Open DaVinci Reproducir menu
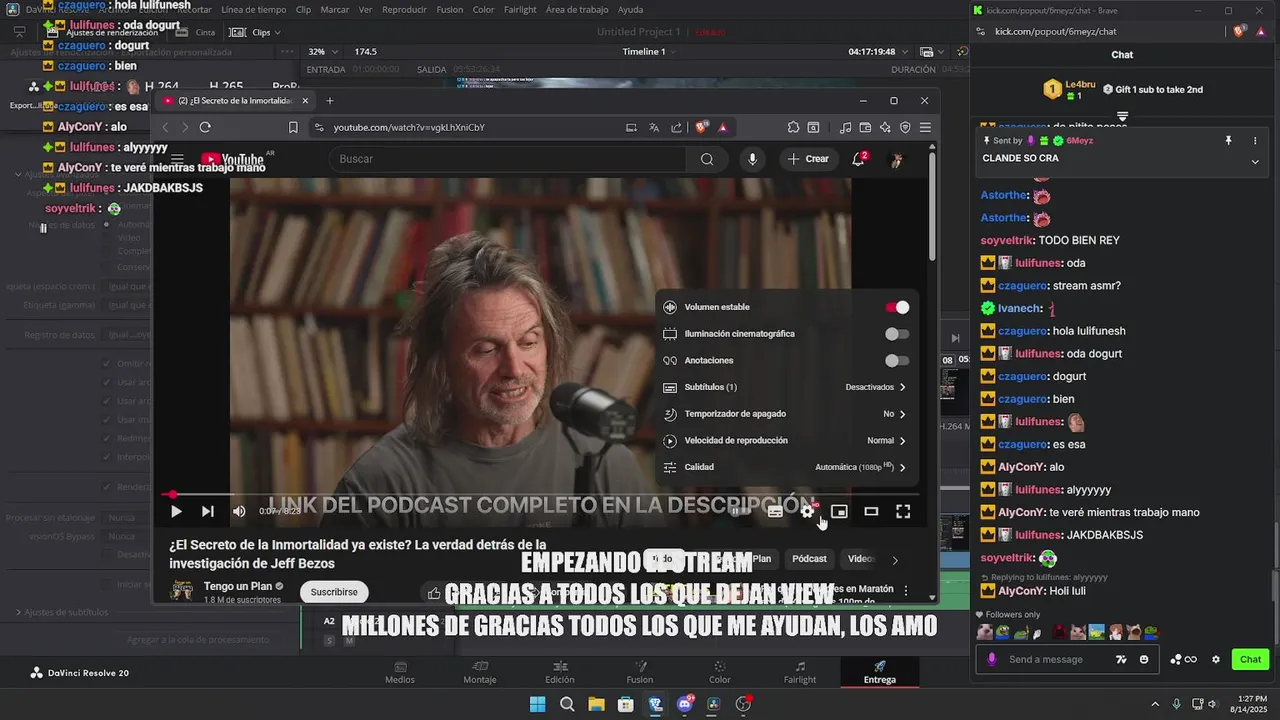 click(x=404, y=10)
